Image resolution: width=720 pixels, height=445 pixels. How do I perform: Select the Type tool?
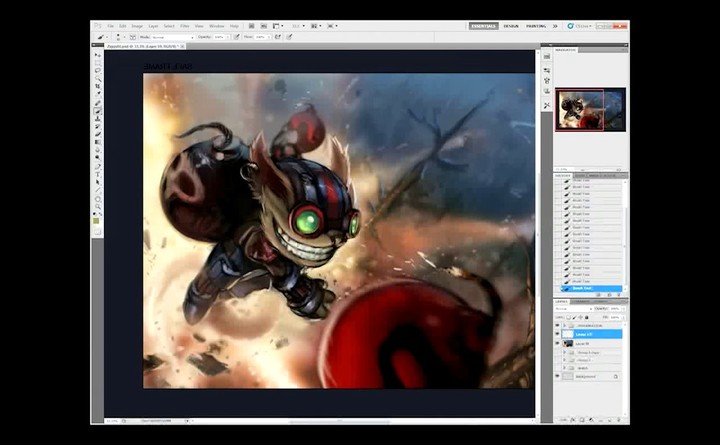[97, 175]
